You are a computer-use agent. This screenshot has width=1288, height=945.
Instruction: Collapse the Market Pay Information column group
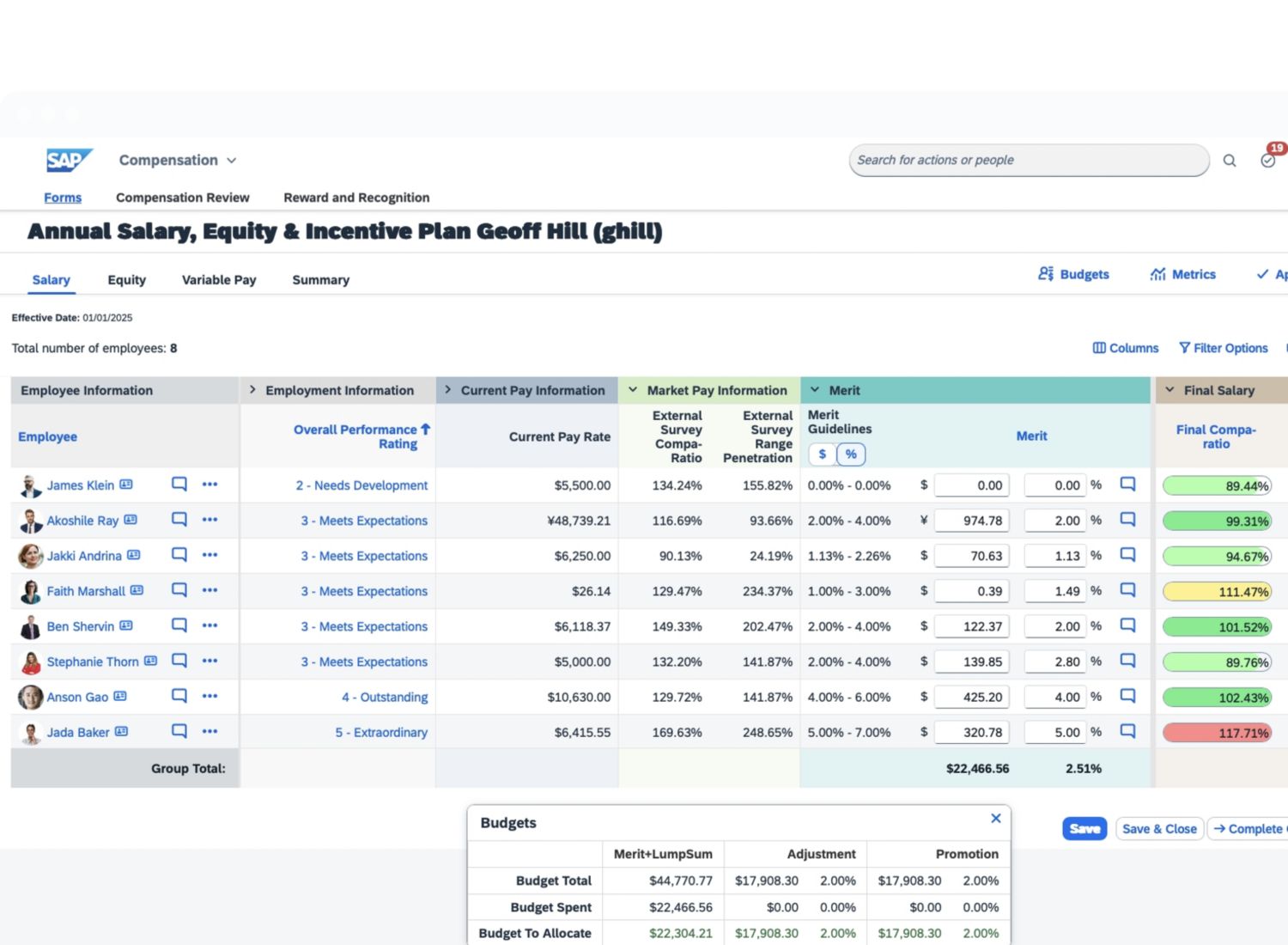[633, 390]
